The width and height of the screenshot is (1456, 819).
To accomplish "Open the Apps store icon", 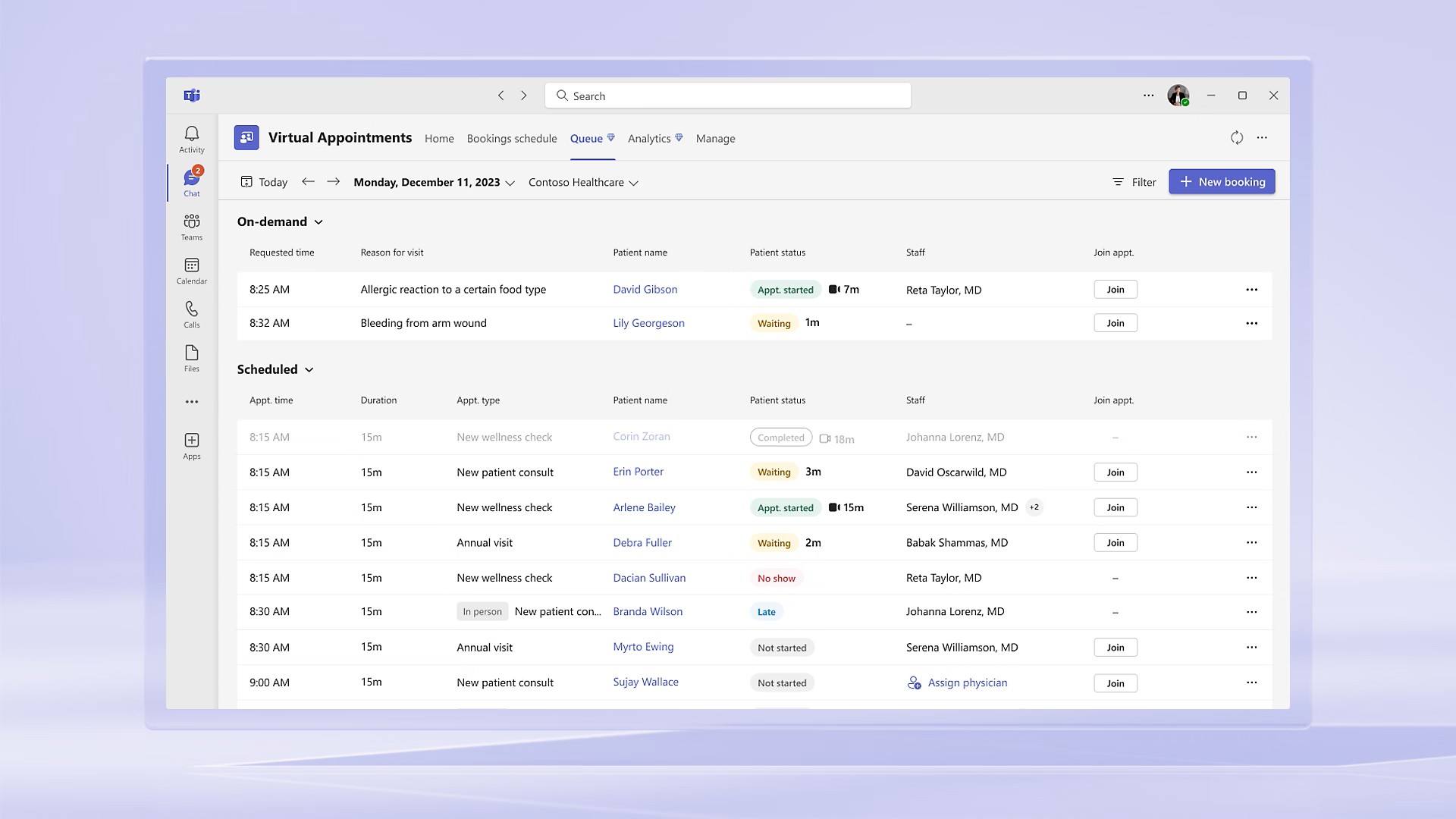I will (192, 446).
